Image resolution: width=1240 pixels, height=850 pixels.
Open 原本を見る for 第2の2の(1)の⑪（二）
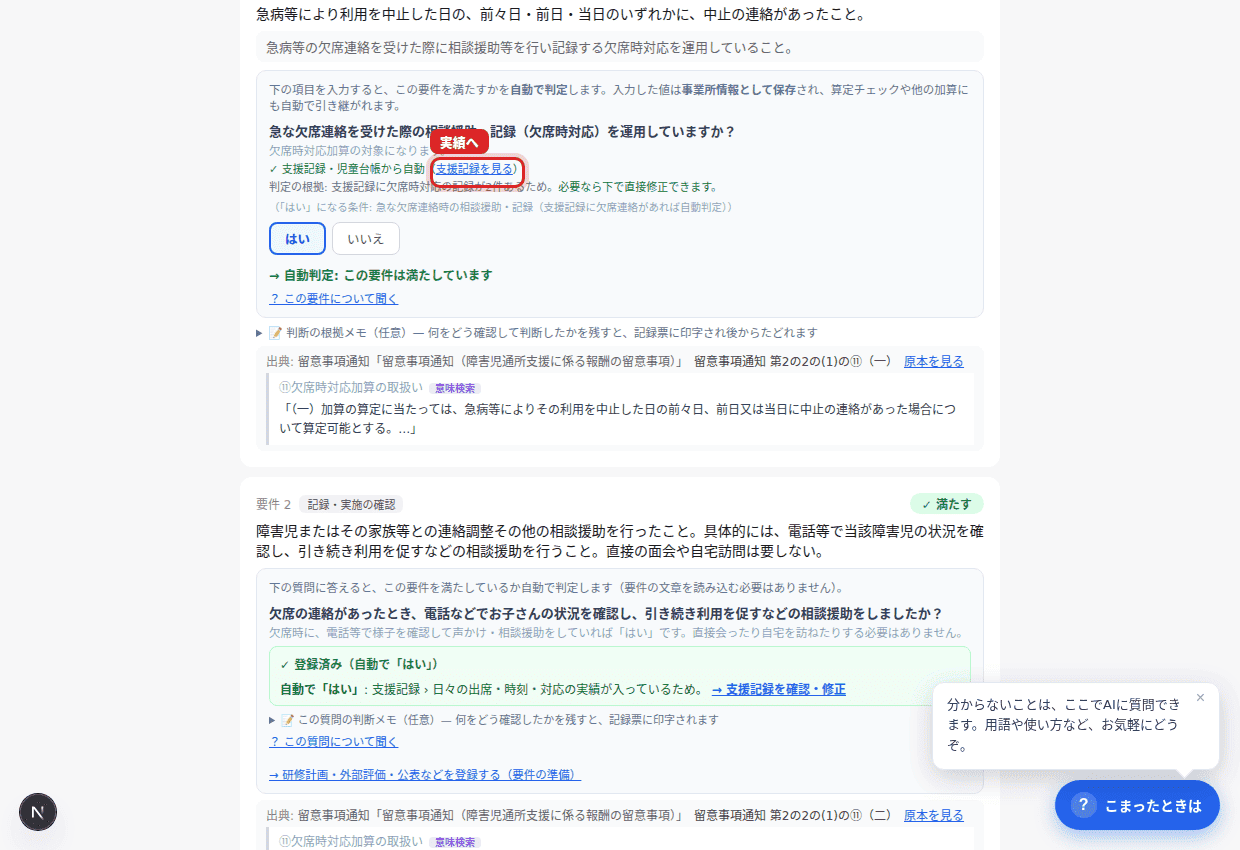[x=934, y=815]
